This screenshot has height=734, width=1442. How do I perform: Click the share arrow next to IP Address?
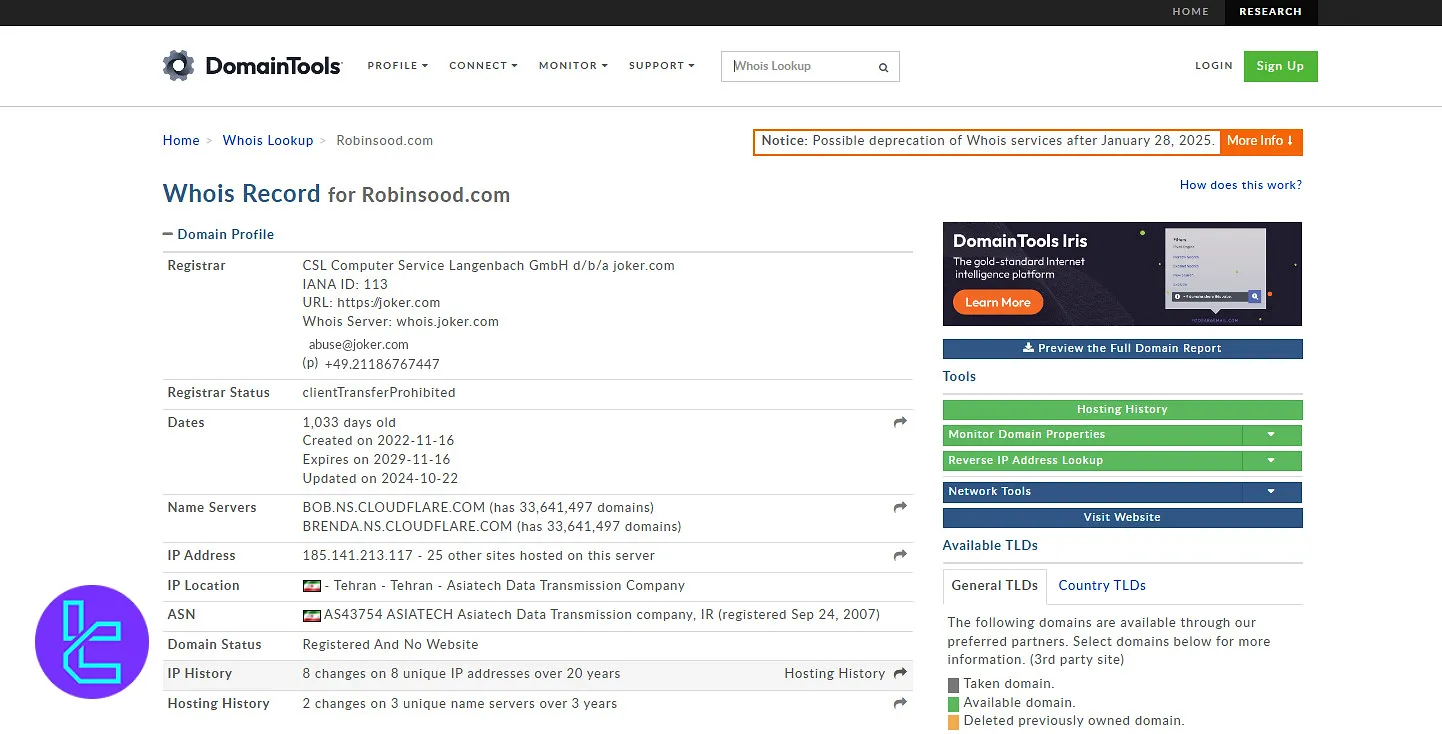899,555
